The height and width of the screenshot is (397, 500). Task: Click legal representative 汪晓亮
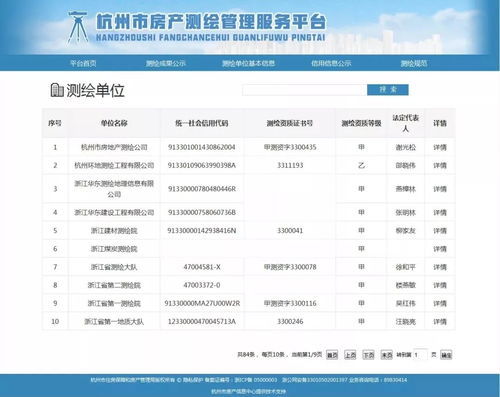(406, 322)
